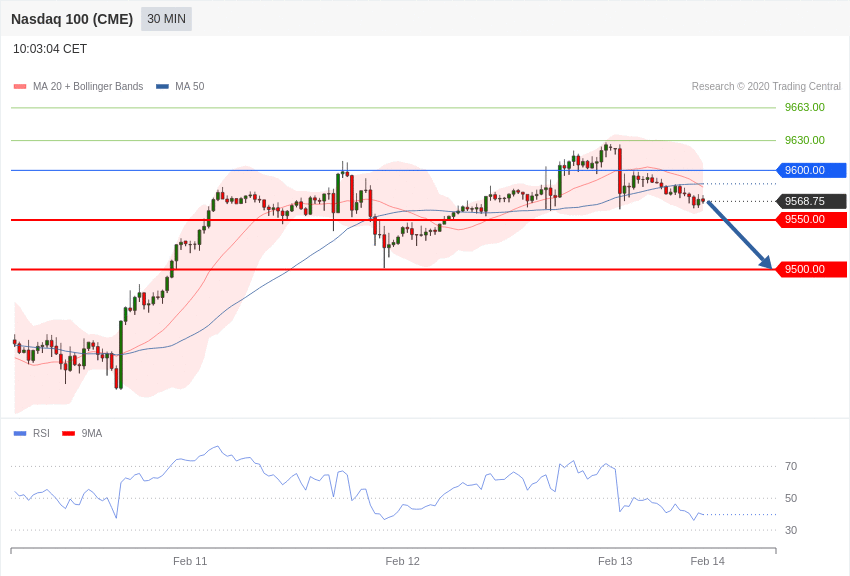
Task: Click the 10:03:04 CET timestamp
Action: (50, 49)
